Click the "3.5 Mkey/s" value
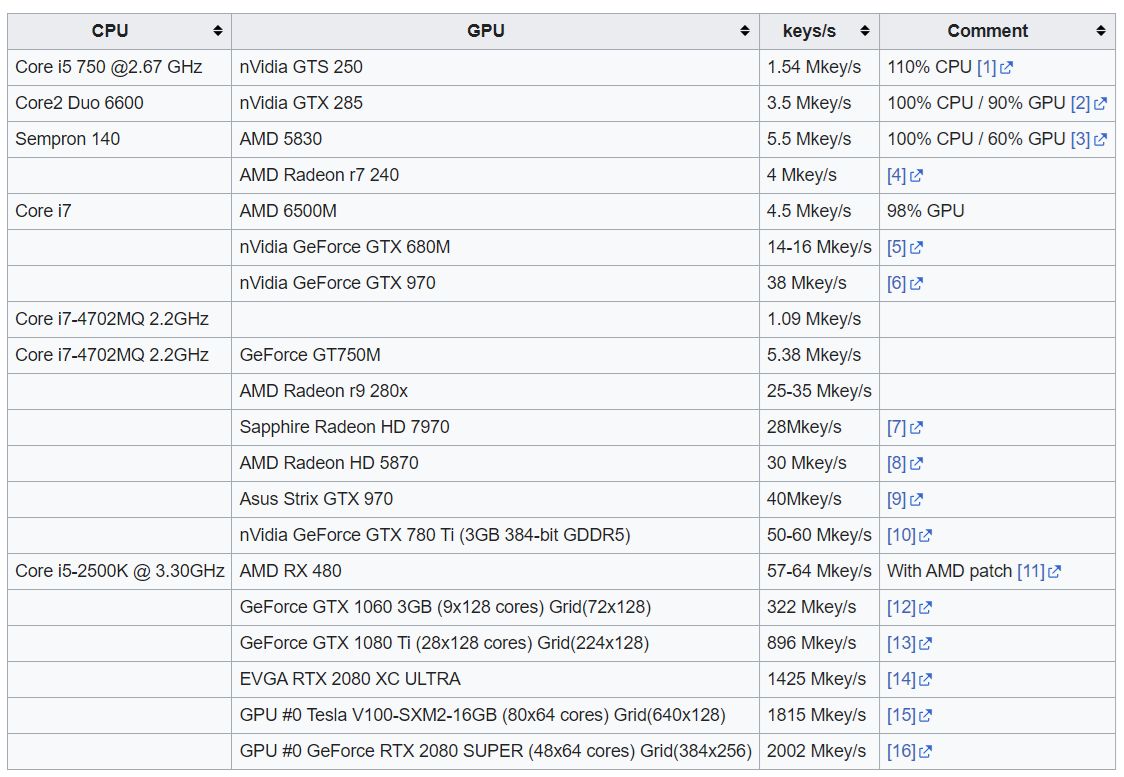Screen dimensions: 1124x777 pyautogui.click(x=819, y=103)
